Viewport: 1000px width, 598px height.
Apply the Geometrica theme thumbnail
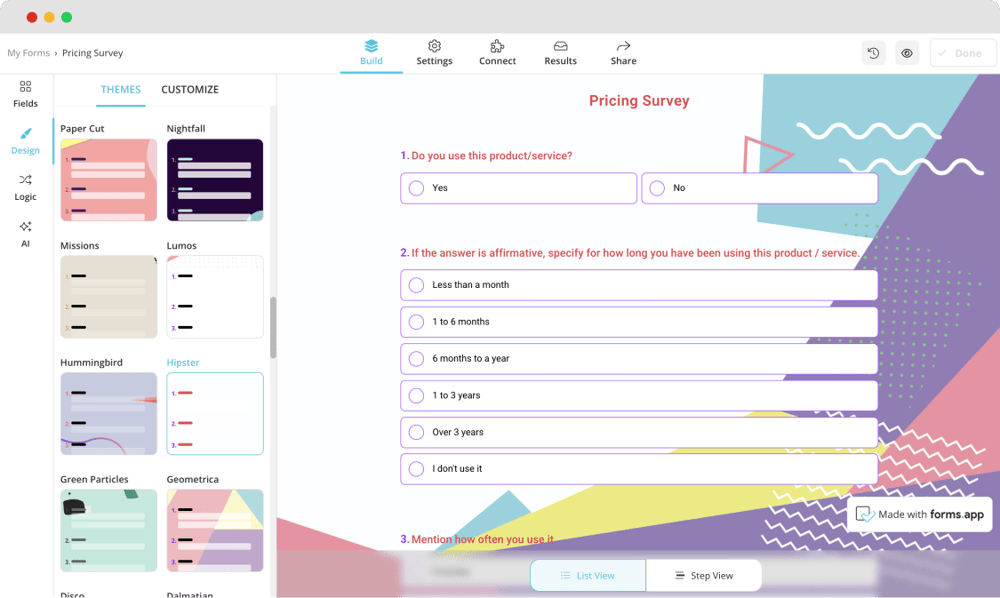[215, 530]
